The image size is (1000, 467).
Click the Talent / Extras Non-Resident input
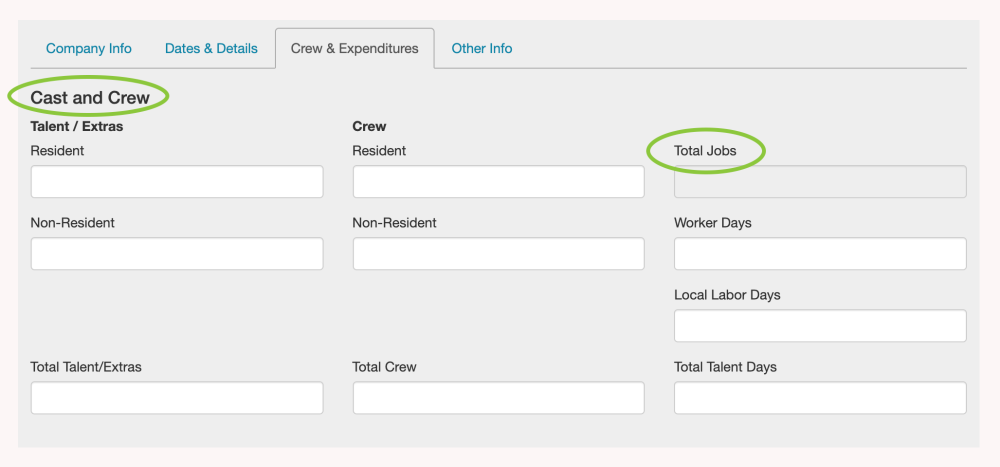[x=177, y=254]
